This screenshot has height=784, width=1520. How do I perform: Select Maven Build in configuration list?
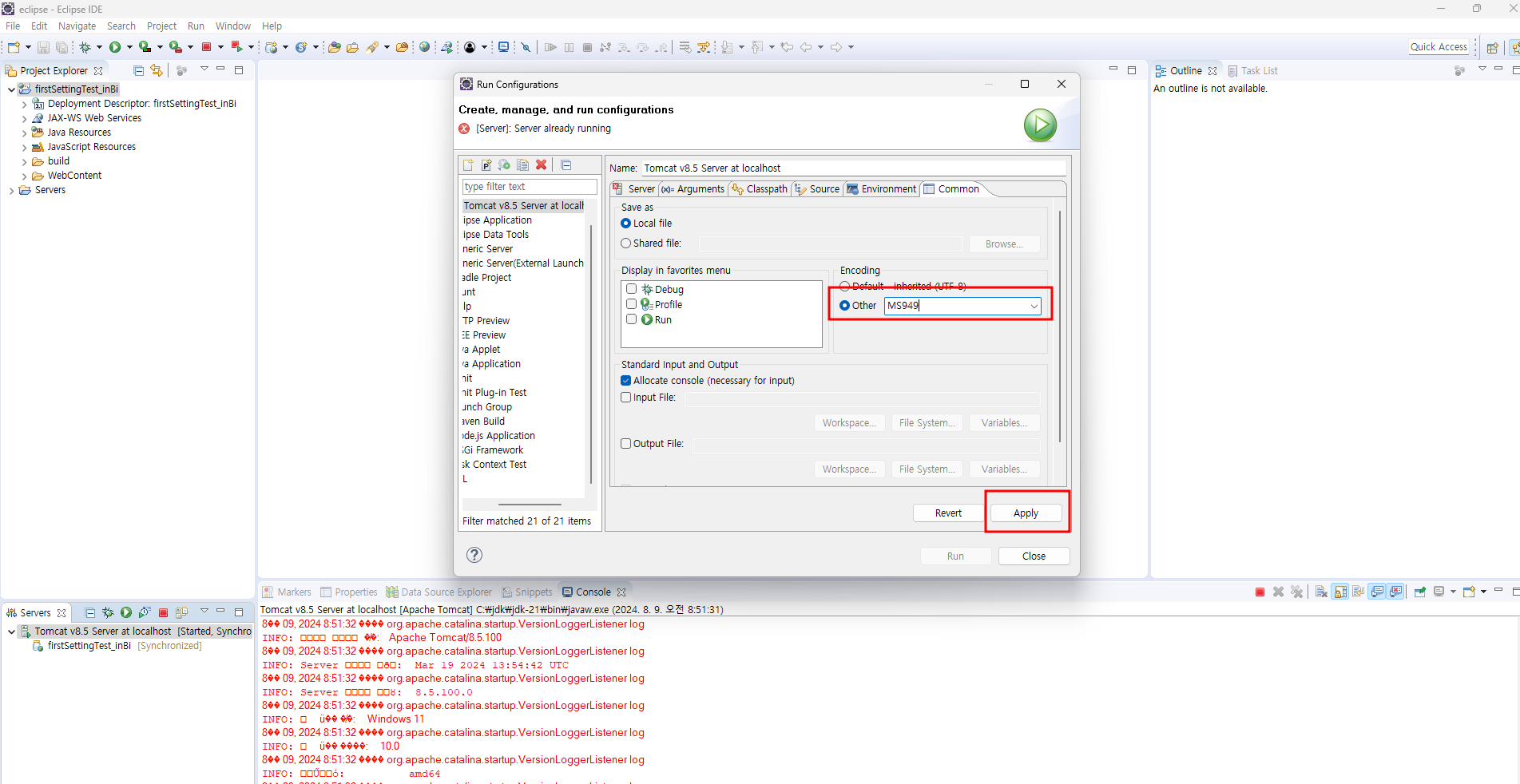(x=485, y=422)
